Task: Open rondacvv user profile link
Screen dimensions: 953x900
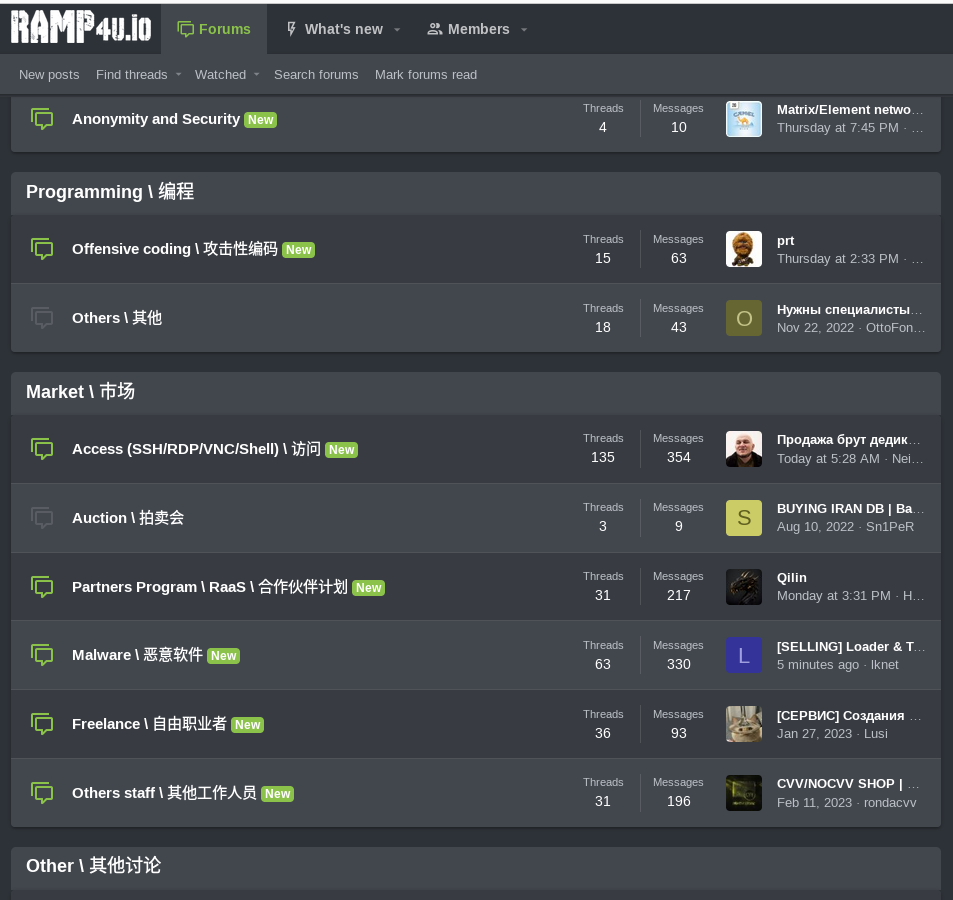Action: point(890,803)
